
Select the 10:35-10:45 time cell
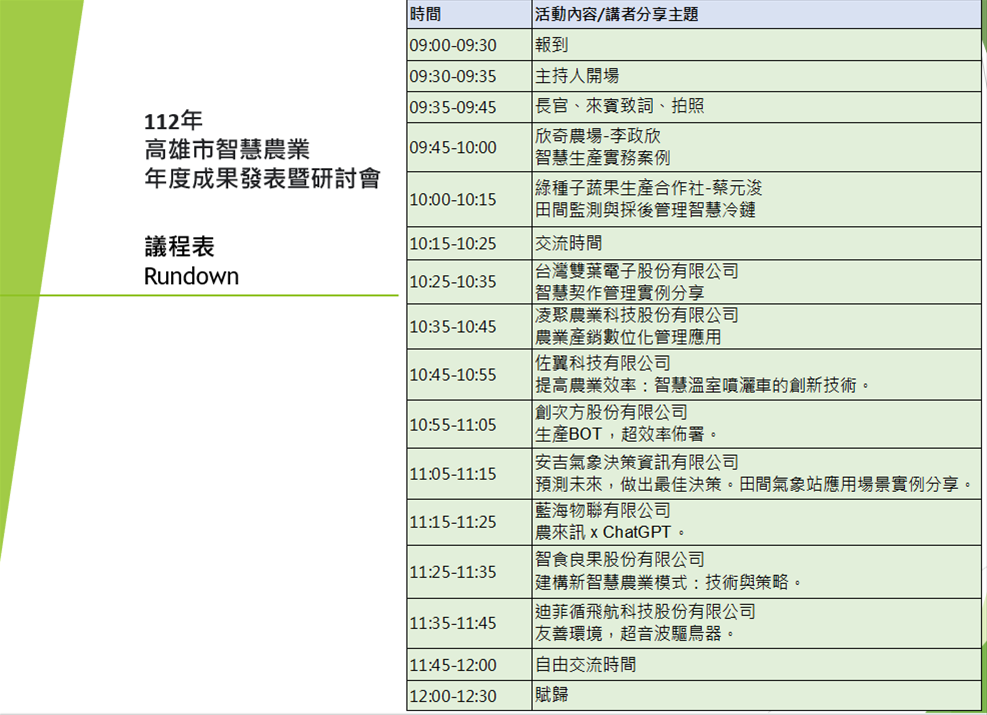[x=469, y=327]
